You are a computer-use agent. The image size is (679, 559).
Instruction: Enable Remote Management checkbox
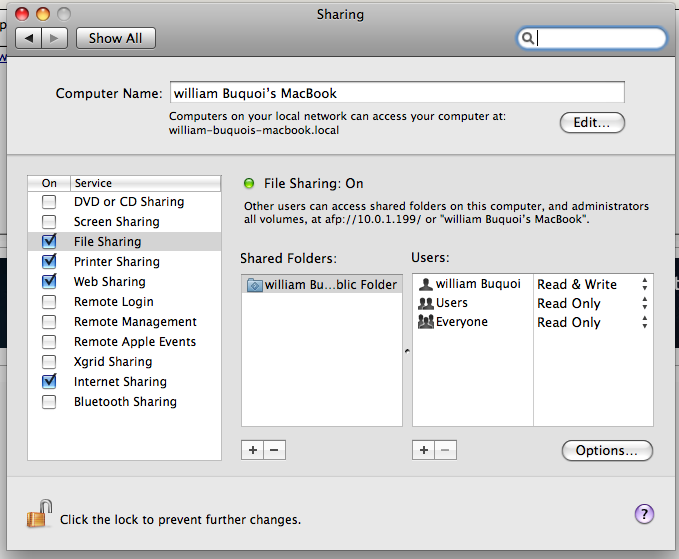tap(49, 322)
